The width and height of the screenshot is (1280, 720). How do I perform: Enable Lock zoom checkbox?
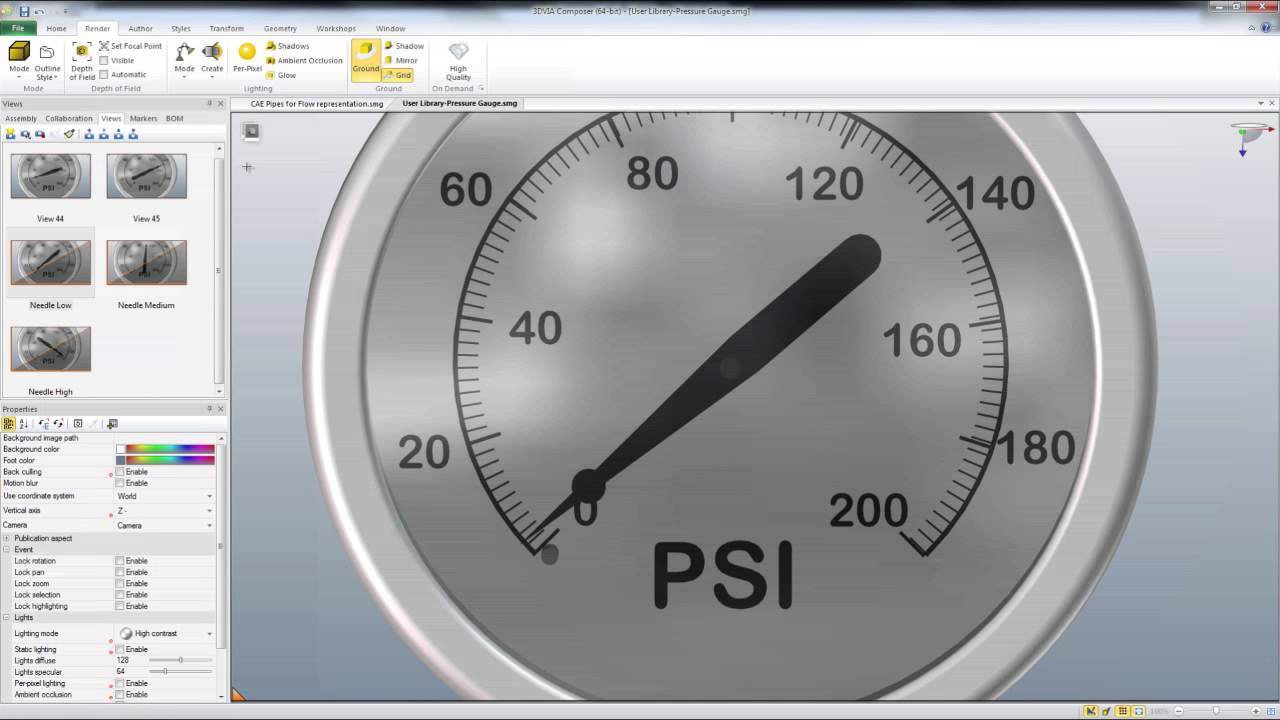coord(120,584)
